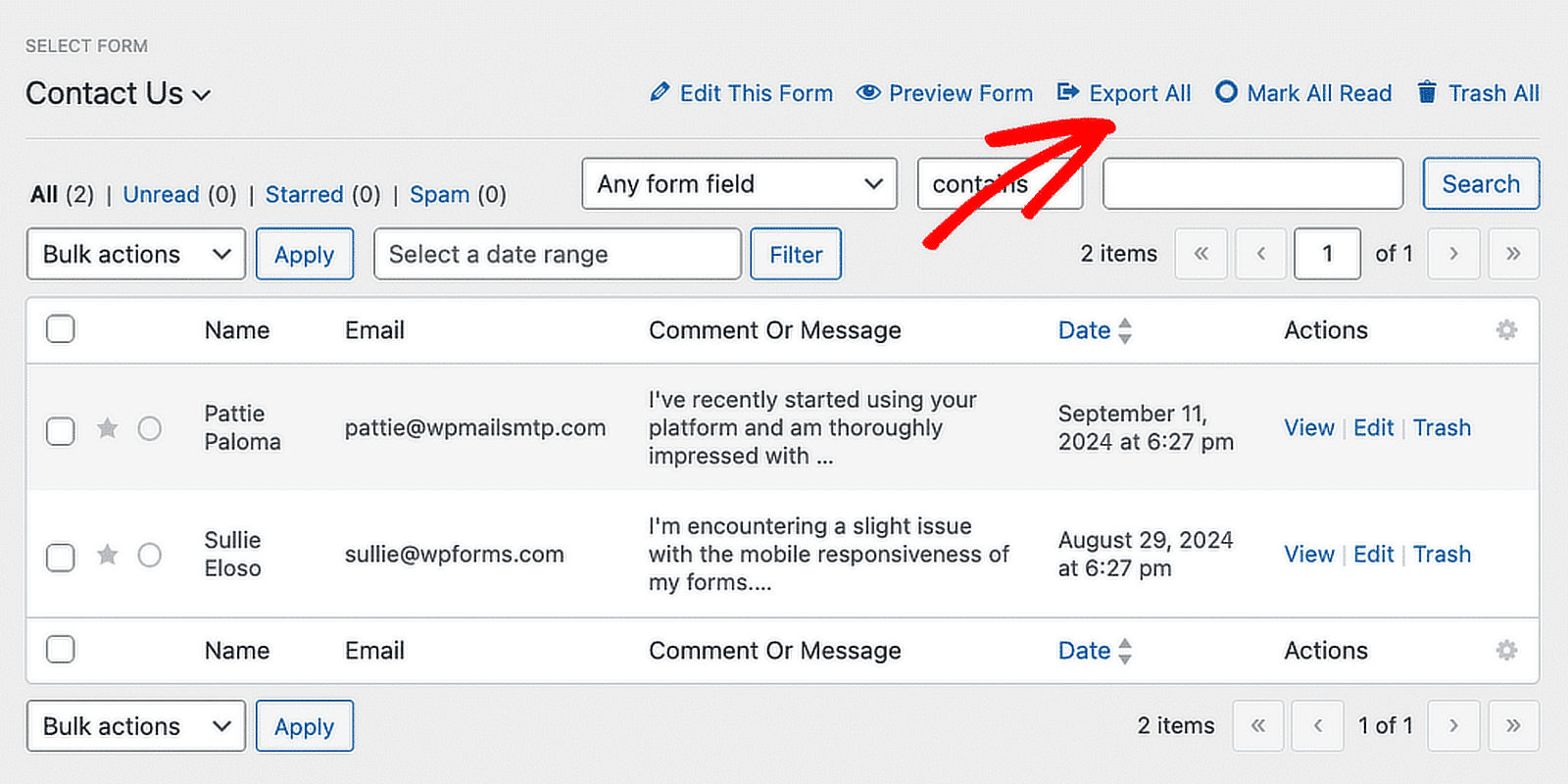Switch to the Starred entries view
The height and width of the screenshot is (784, 1568).
coord(305,194)
